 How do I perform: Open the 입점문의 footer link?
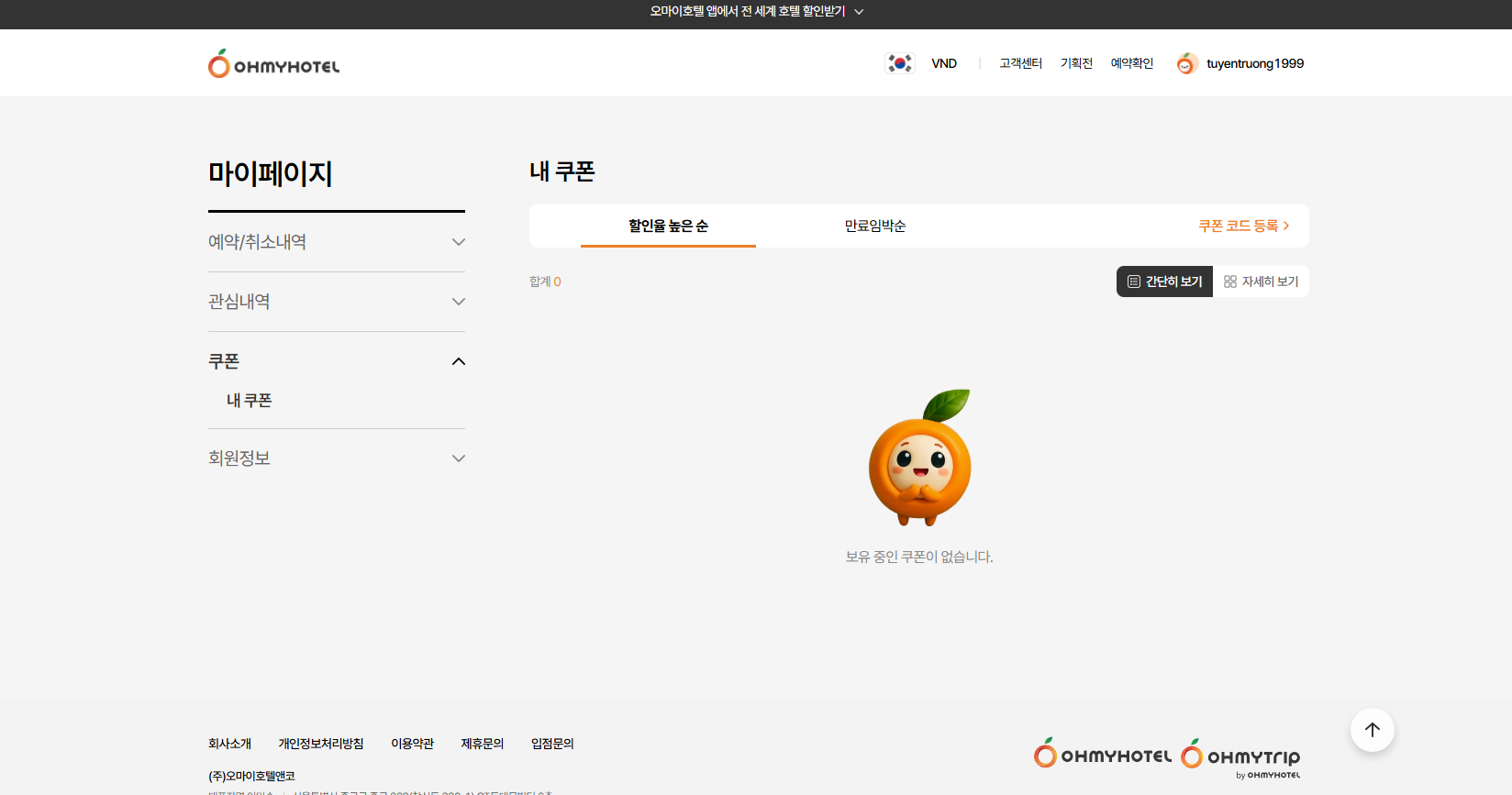click(552, 744)
